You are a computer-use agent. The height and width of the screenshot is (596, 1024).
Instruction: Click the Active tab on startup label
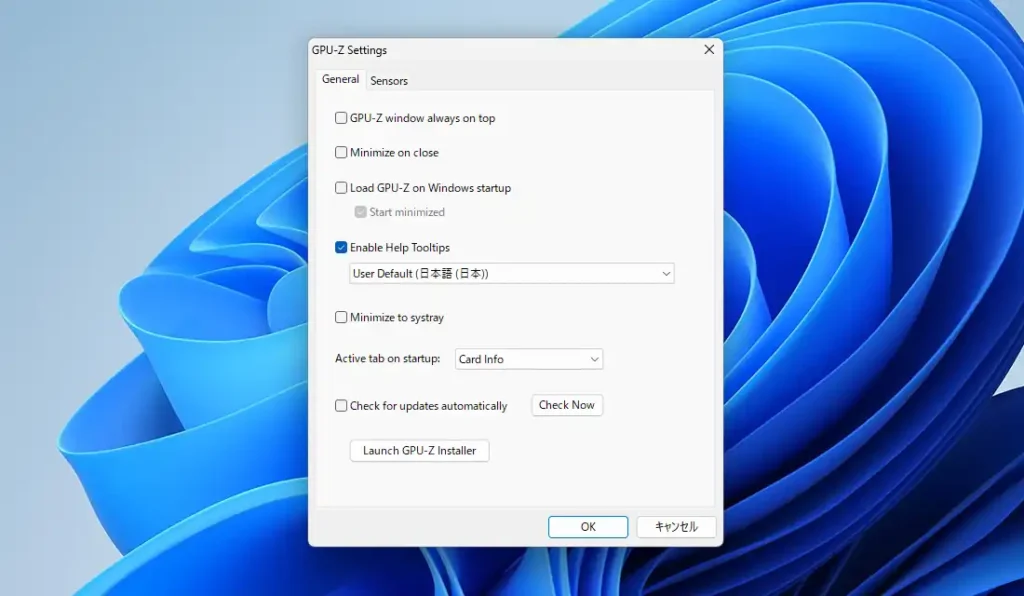(387, 359)
